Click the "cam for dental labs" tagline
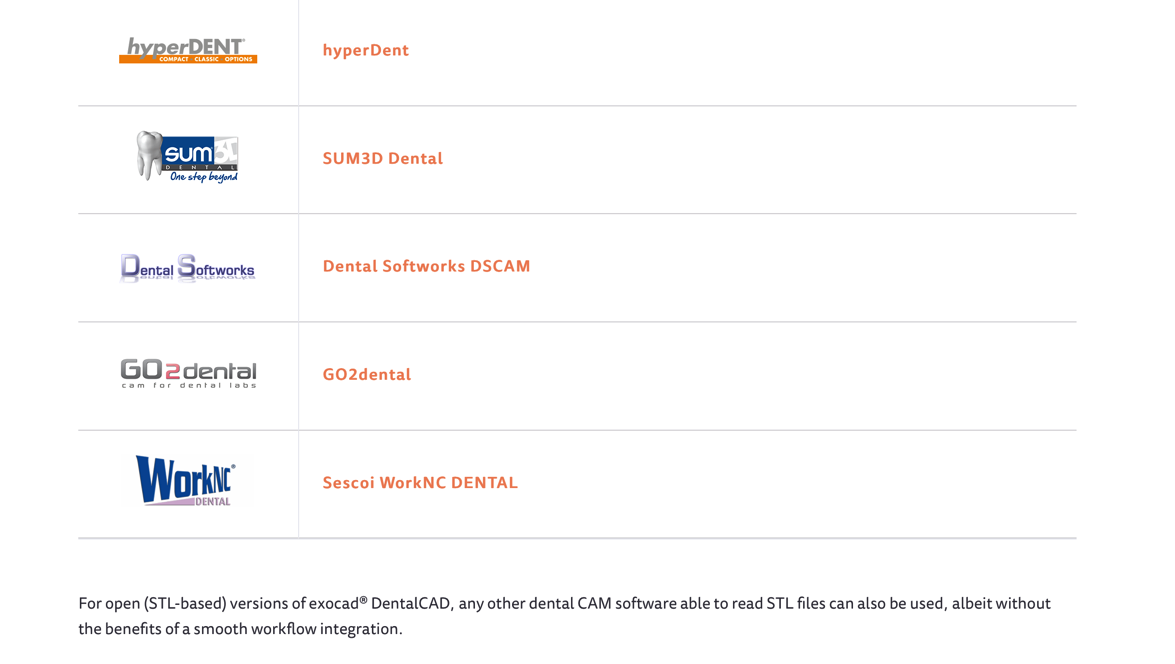1175x664 pixels. 188,385
